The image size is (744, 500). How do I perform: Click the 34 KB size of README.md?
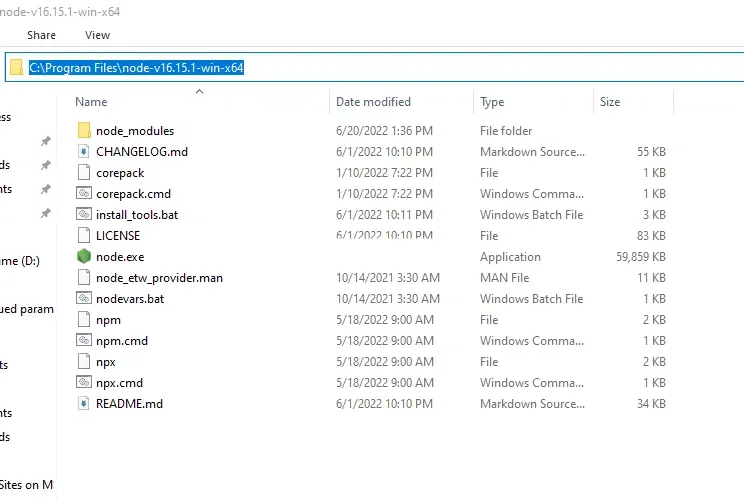tap(651, 404)
